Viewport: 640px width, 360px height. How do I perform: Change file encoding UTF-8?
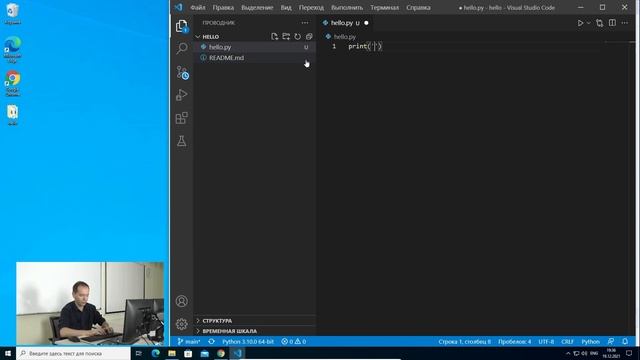point(546,342)
